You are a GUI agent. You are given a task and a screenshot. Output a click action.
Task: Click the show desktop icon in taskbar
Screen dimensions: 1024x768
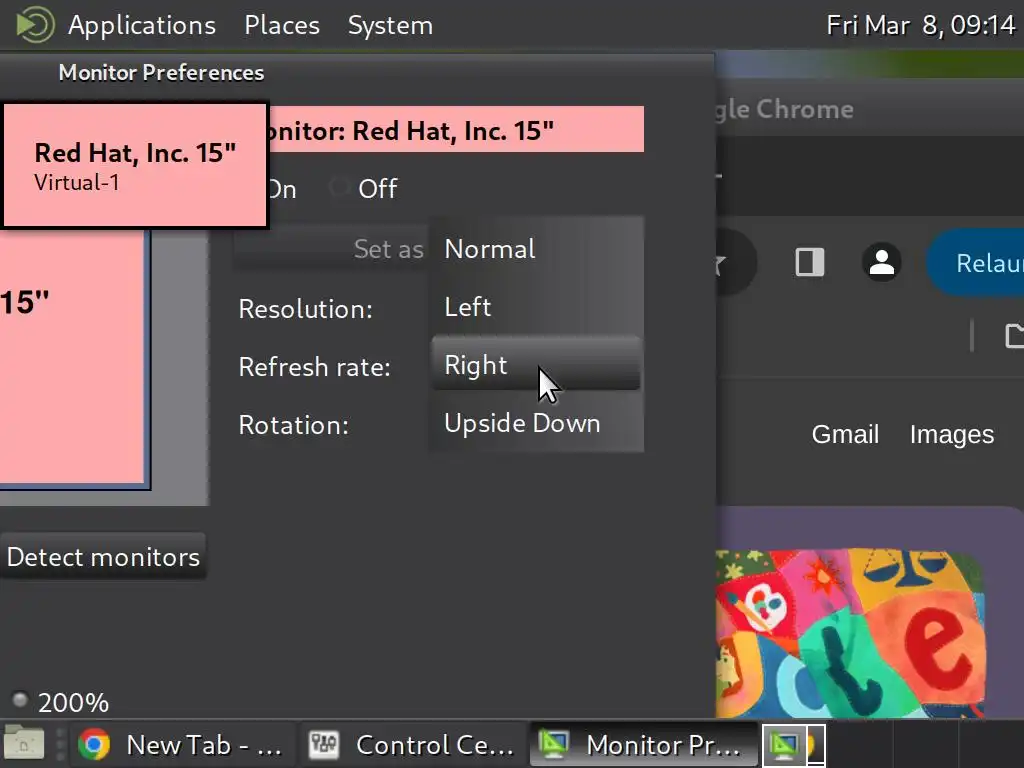pos(24,744)
